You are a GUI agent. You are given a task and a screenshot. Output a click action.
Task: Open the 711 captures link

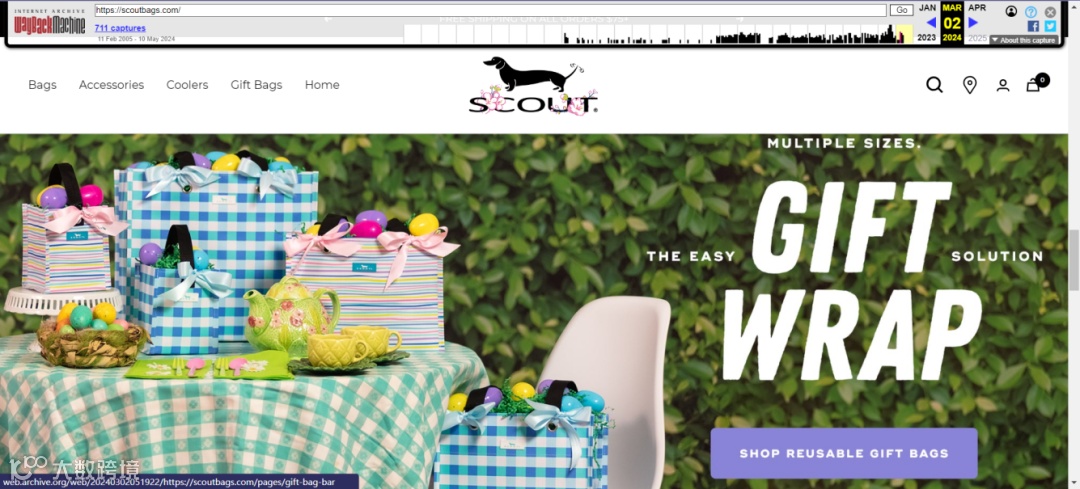(x=120, y=28)
